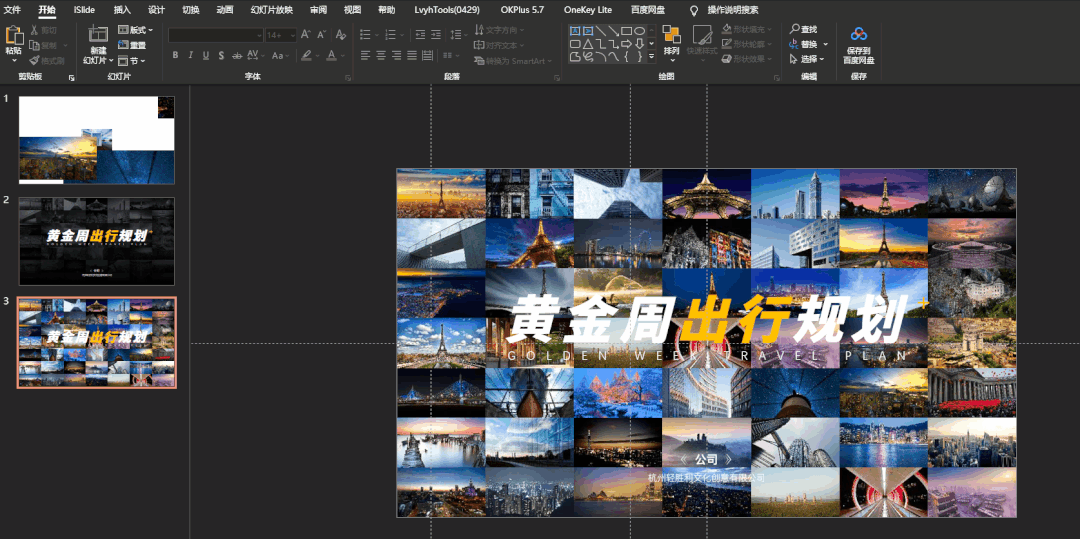Click the Reset (重置) slide button
Screen dimensions: 1080x539
point(132,45)
